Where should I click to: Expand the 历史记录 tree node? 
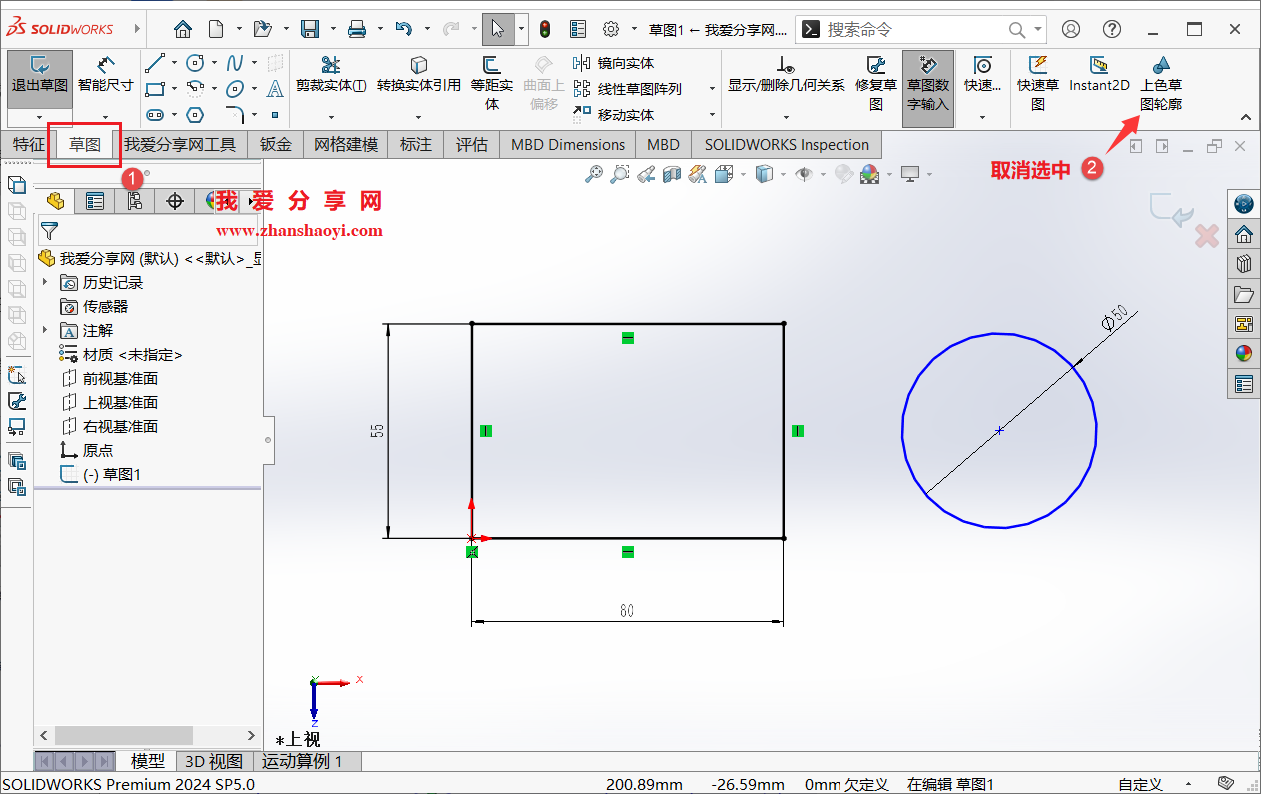[45, 283]
